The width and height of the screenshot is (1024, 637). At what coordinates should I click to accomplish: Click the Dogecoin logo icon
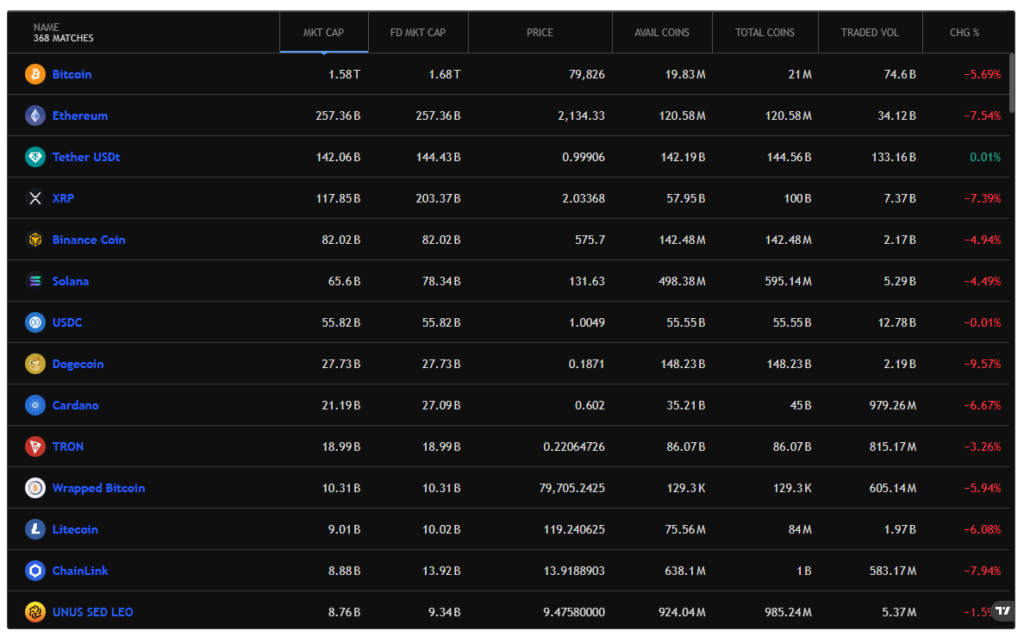tap(35, 364)
